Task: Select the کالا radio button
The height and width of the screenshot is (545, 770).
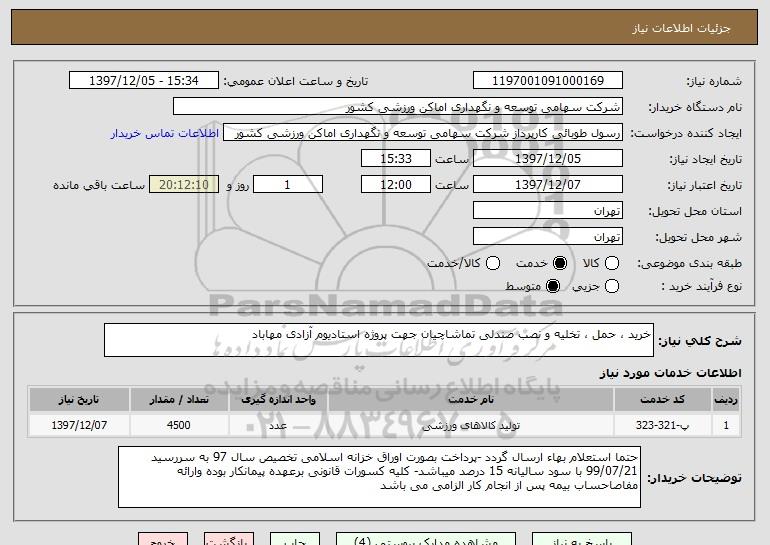Action: (x=612, y=263)
